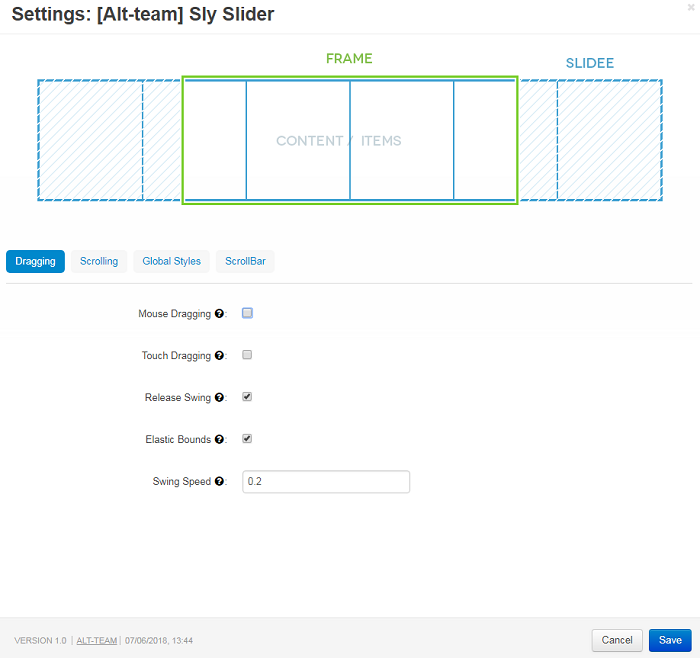This screenshot has height=658, width=700.
Task: Open the Global Styles tab
Action: click(x=171, y=261)
